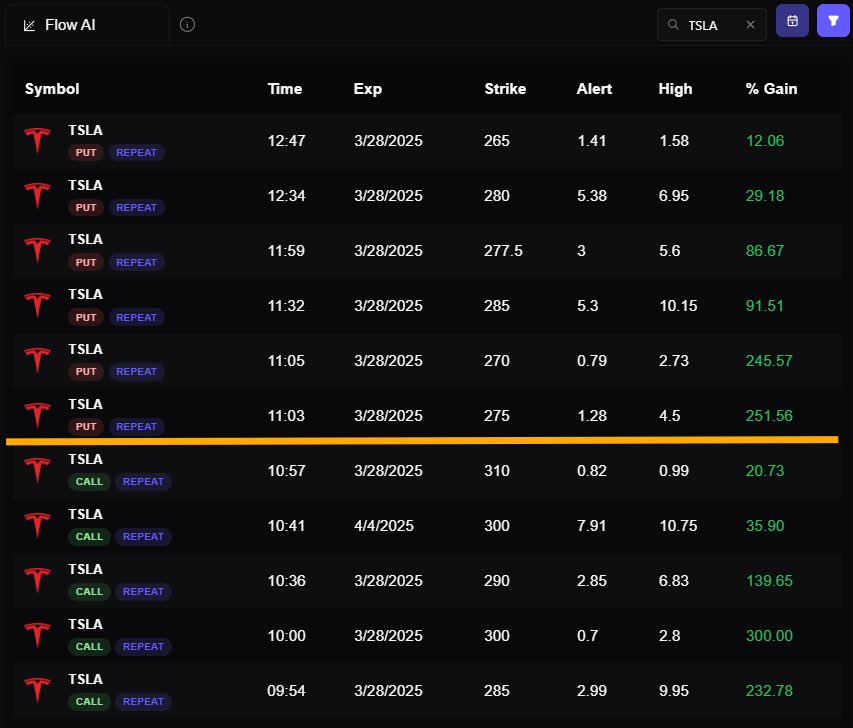Click Tesla logo in the 11:59 row
Image resolution: width=853 pixels, height=728 pixels.
coord(38,250)
